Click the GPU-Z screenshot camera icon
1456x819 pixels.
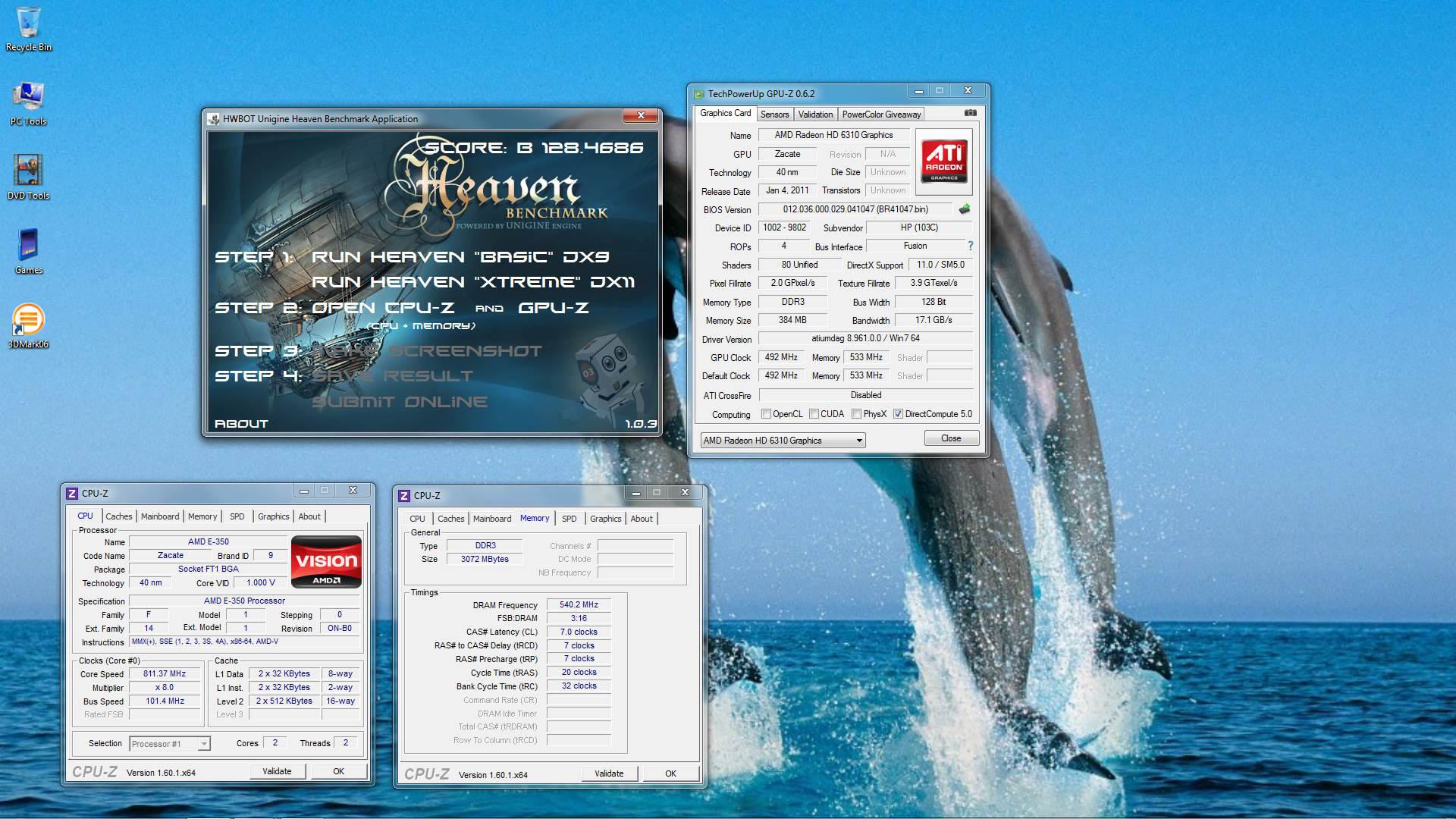click(970, 113)
